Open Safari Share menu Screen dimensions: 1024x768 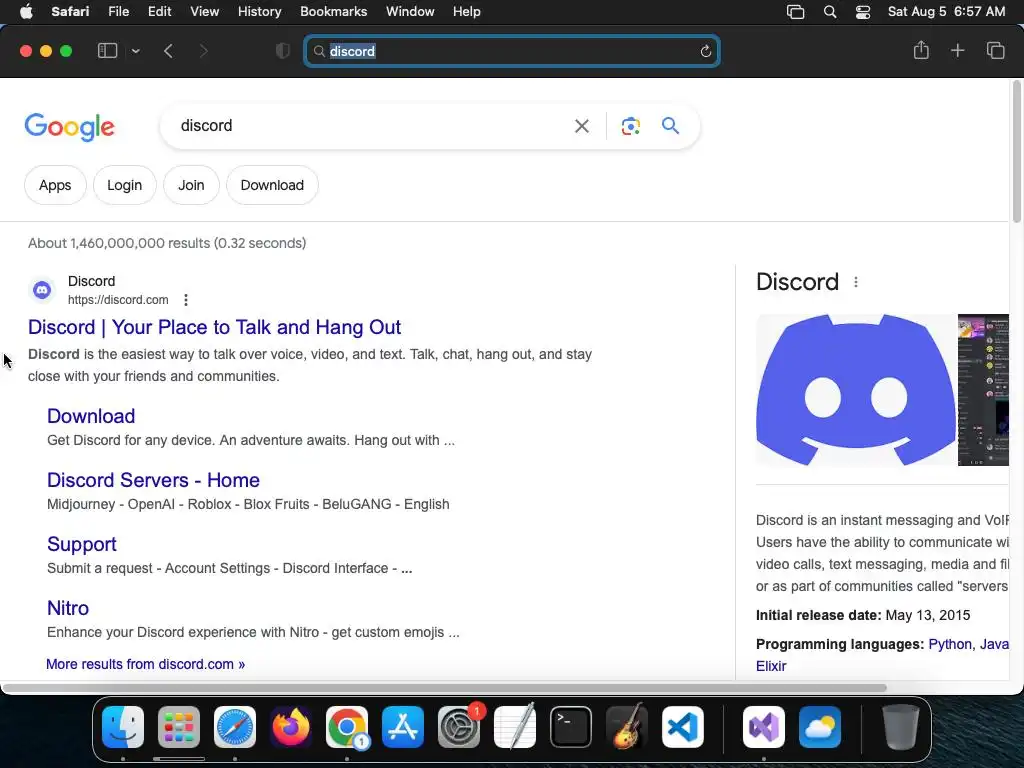pos(921,50)
